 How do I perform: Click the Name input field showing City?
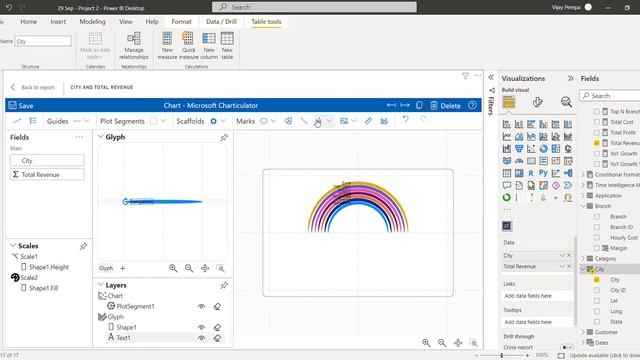pos(43,41)
